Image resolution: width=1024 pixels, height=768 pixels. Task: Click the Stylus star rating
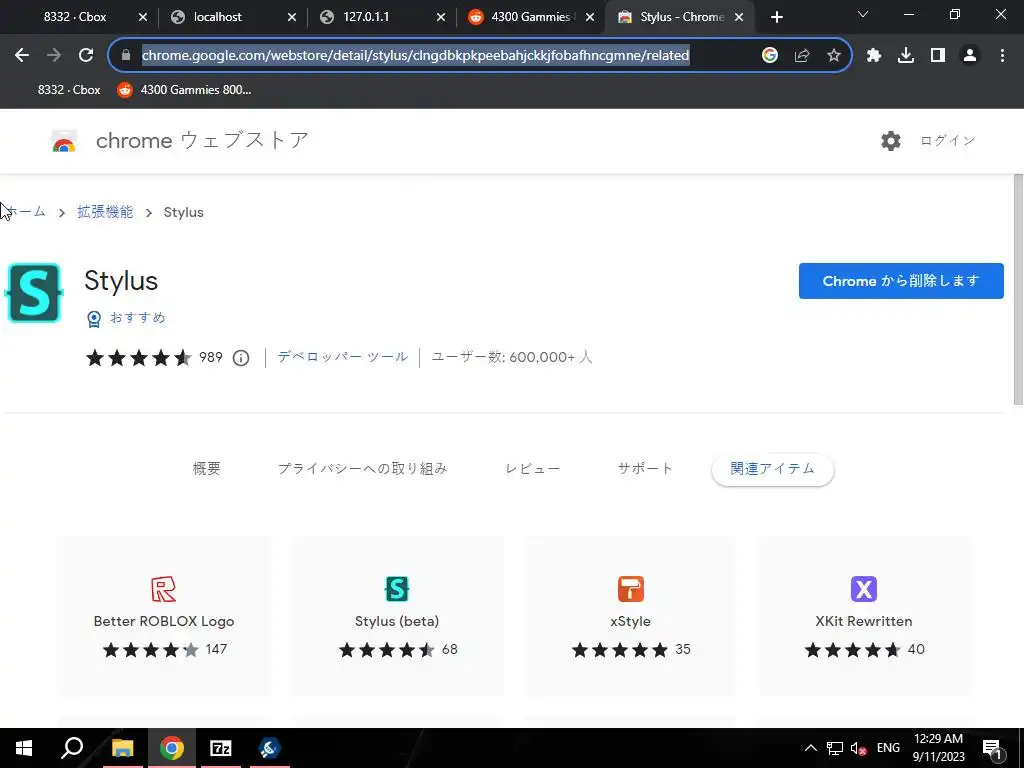tap(138, 358)
